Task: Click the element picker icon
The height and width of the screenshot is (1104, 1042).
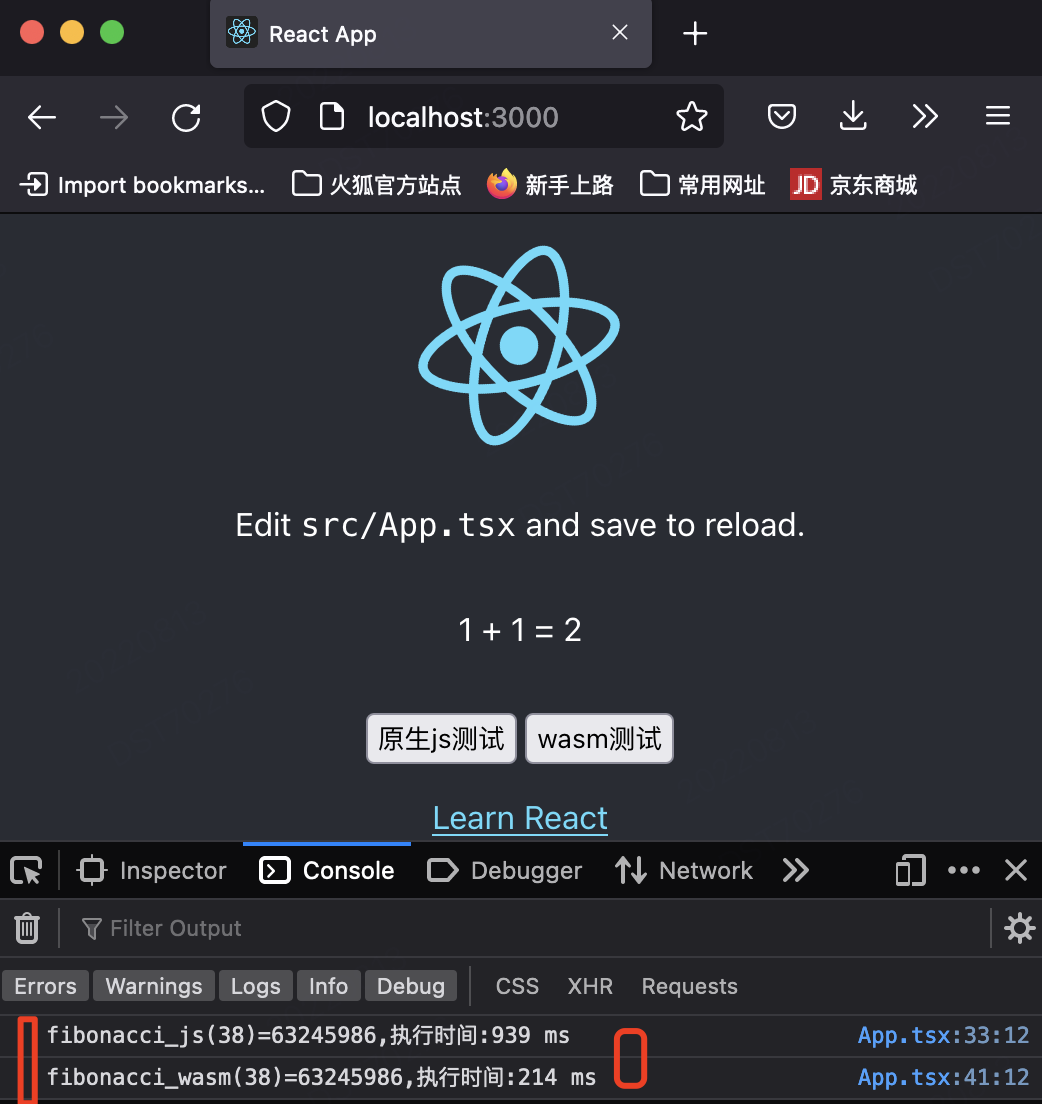Action: (x=27, y=871)
